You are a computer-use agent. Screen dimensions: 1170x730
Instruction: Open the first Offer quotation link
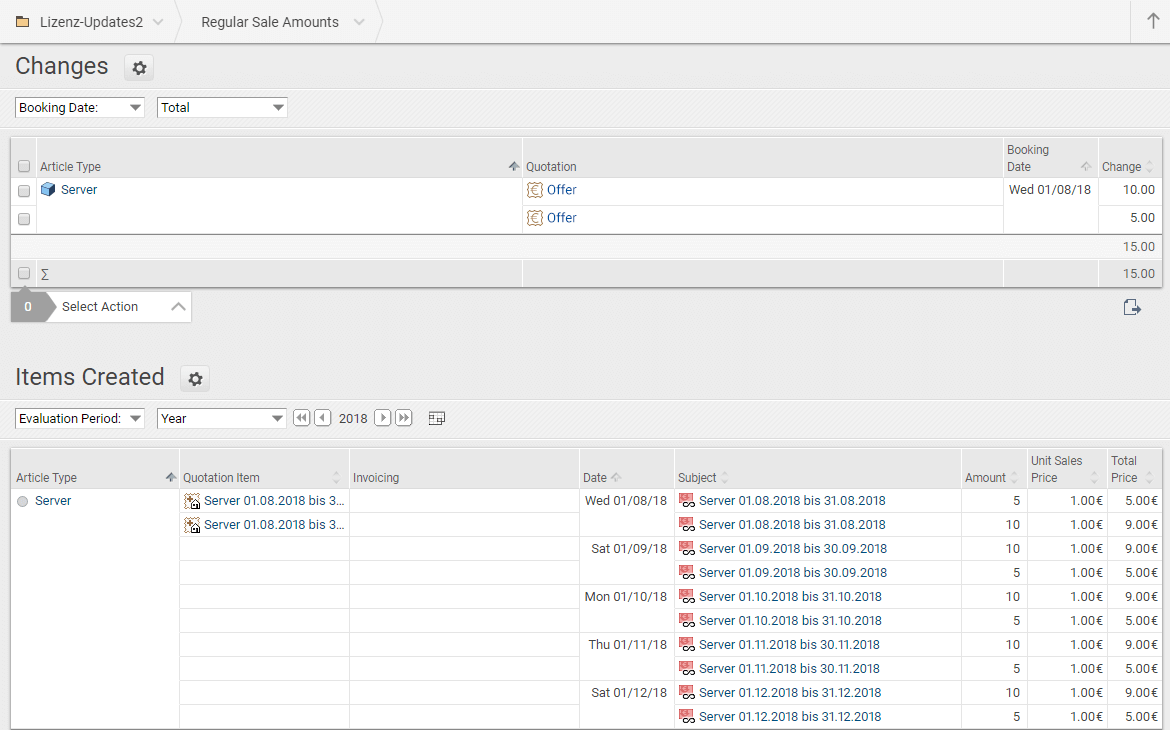[x=561, y=190]
